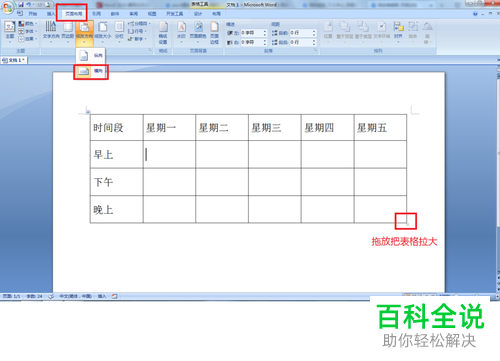Viewport: 500px width, 361px height.
Task: Switch to the View (视图) tab
Action: tap(152, 14)
